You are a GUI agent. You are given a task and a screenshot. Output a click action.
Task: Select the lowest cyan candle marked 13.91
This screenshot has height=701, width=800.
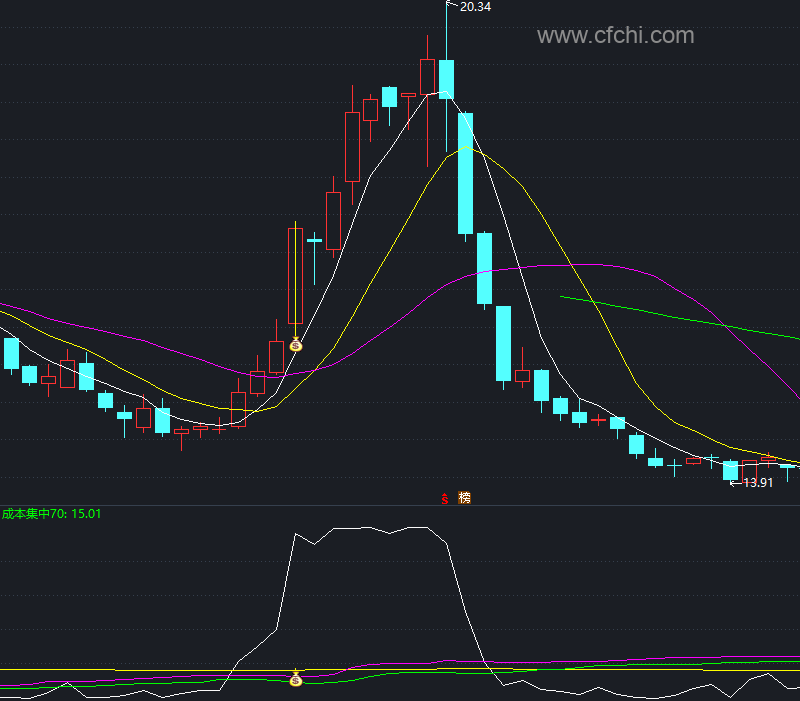click(x=731, y=470)
